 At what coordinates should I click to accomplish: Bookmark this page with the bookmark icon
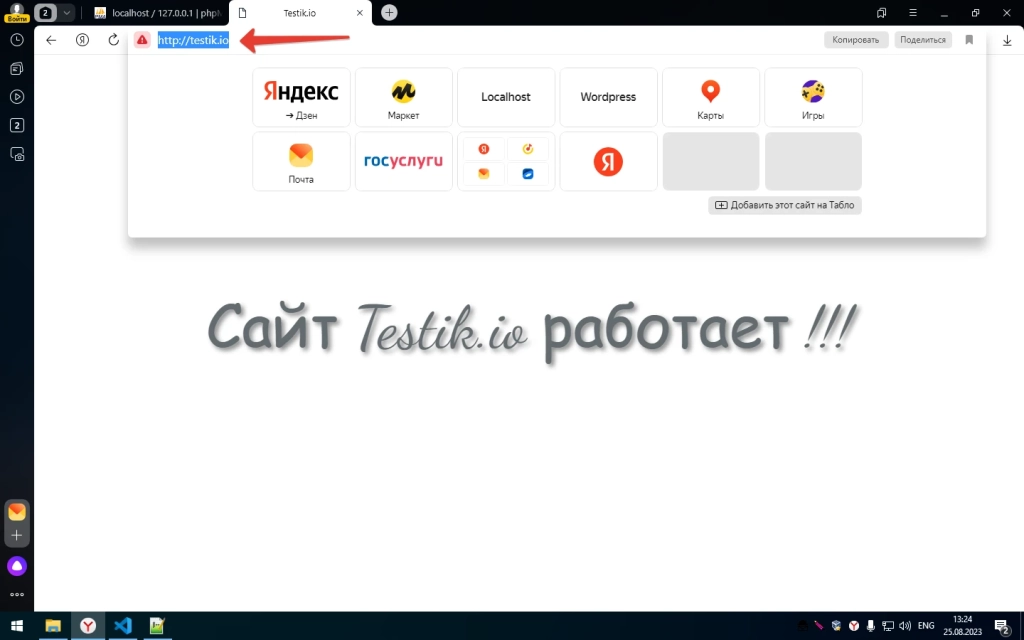969,40
